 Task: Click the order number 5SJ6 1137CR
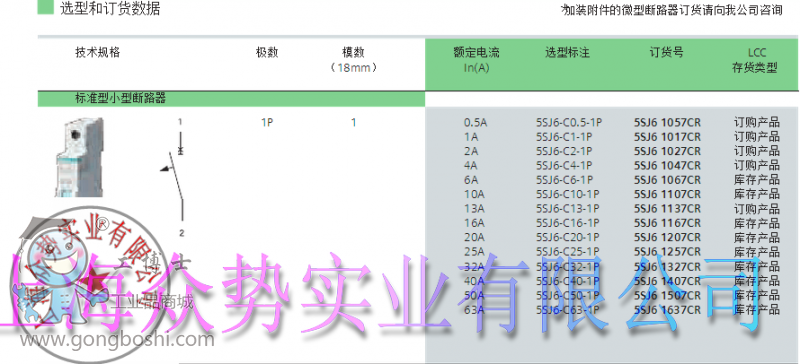(667, 208)
